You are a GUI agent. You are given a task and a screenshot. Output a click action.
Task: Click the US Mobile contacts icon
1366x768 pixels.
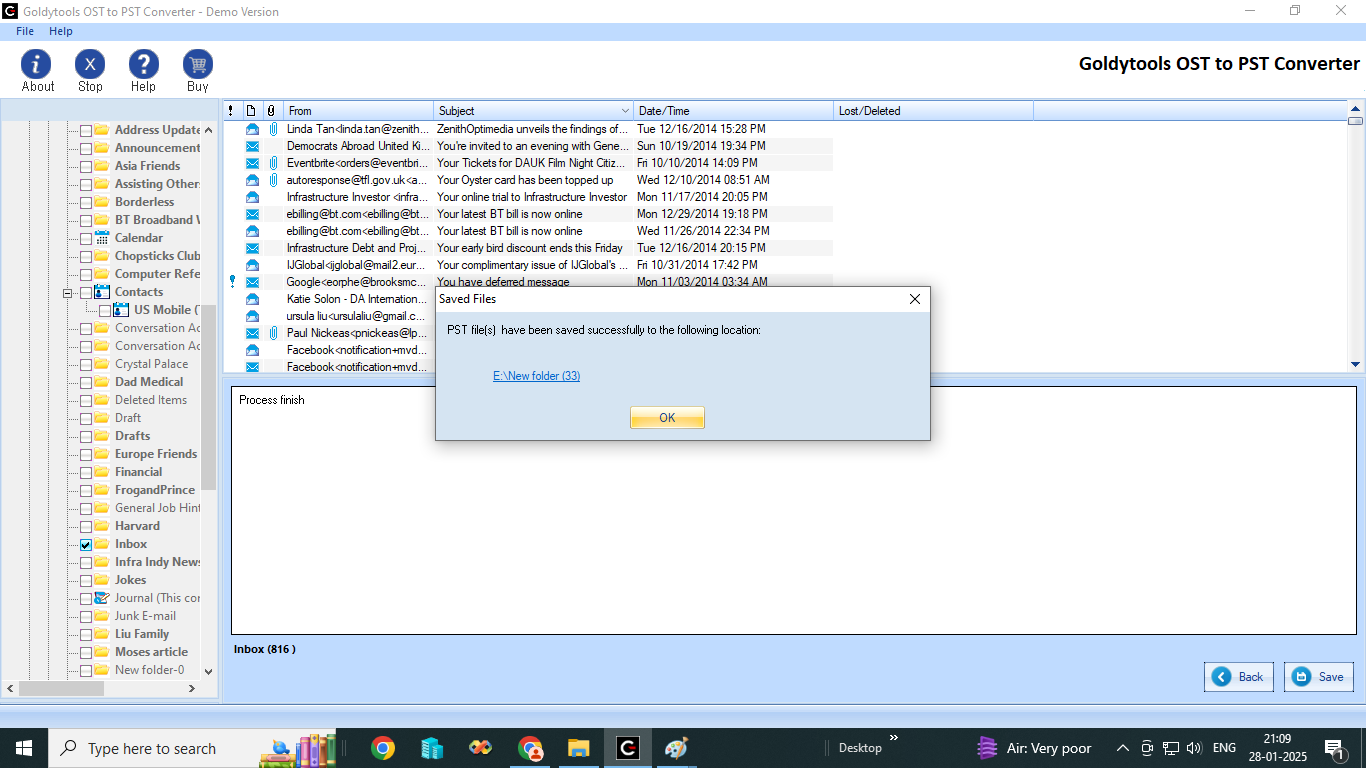pos(122,310)
